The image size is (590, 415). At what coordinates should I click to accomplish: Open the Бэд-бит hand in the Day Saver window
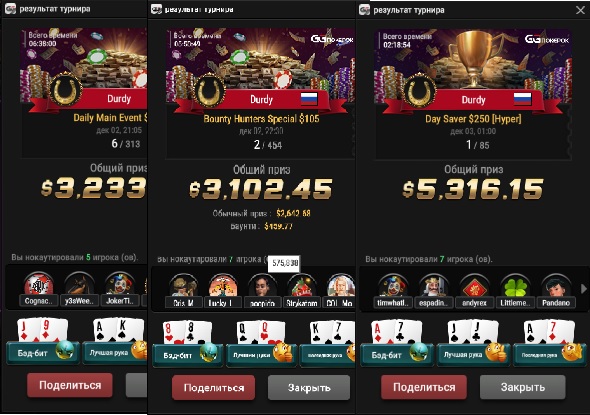coord(397,354)
